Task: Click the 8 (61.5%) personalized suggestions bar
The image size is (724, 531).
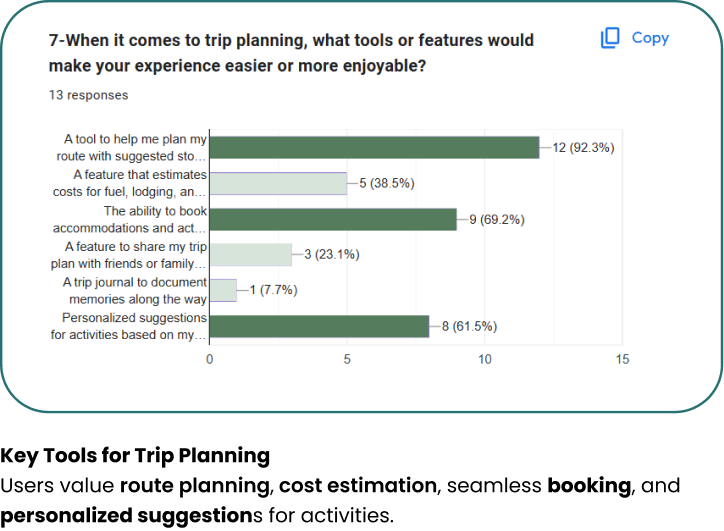Action: point(320,326)
